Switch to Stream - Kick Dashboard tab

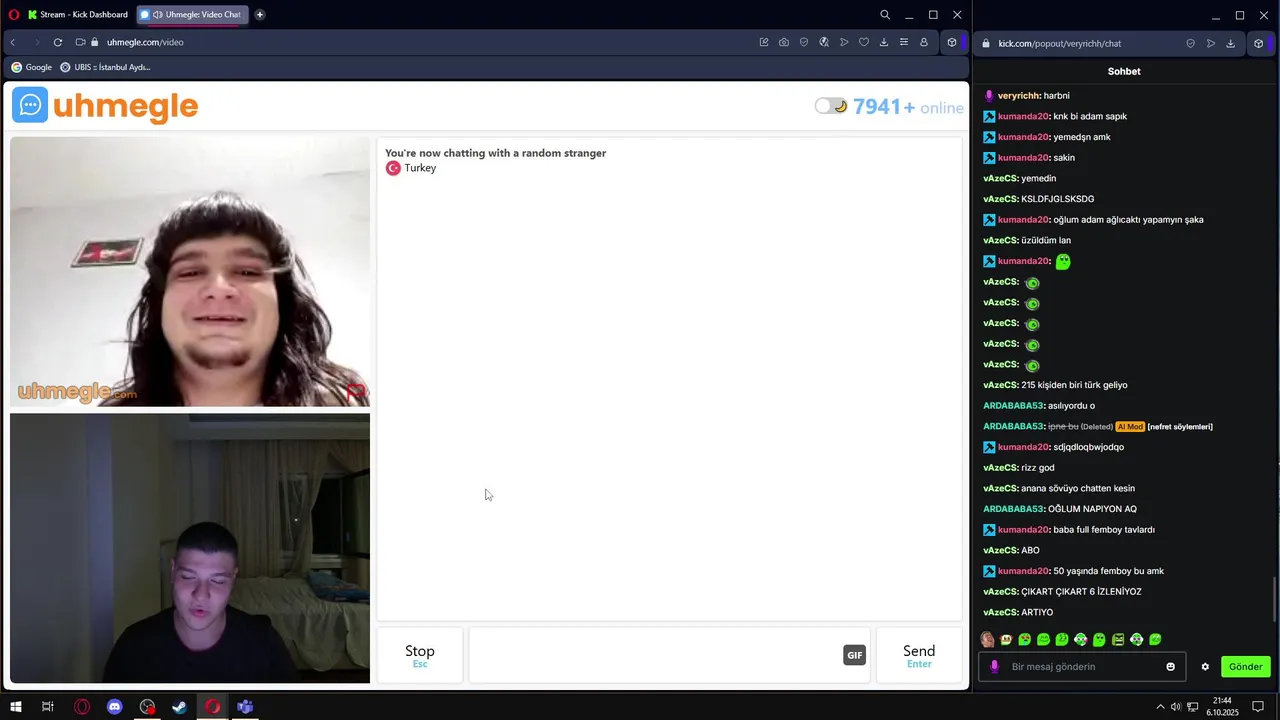coord(77,15)
